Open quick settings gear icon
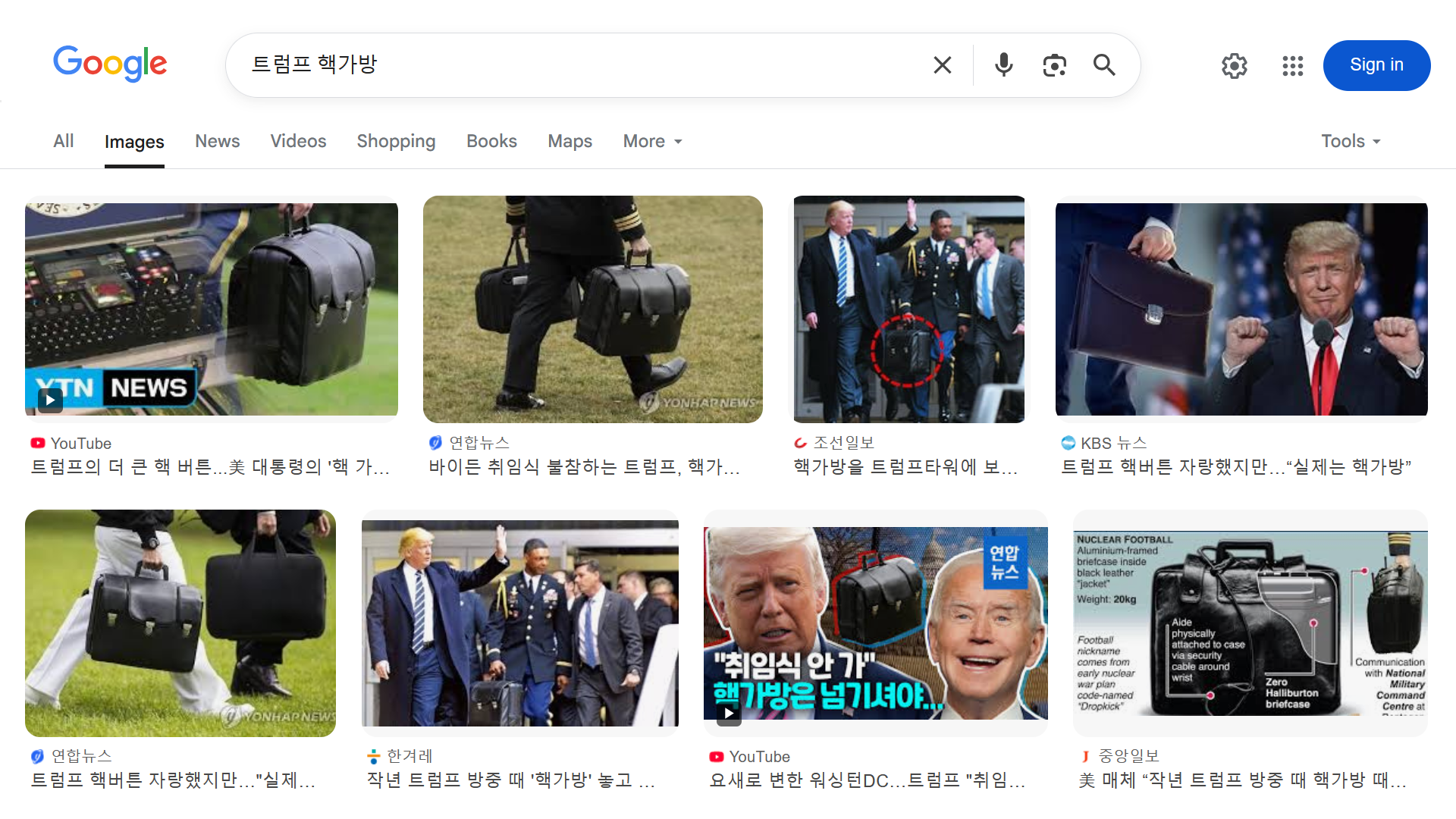The image size is (1456, 819). point(1235,66)
